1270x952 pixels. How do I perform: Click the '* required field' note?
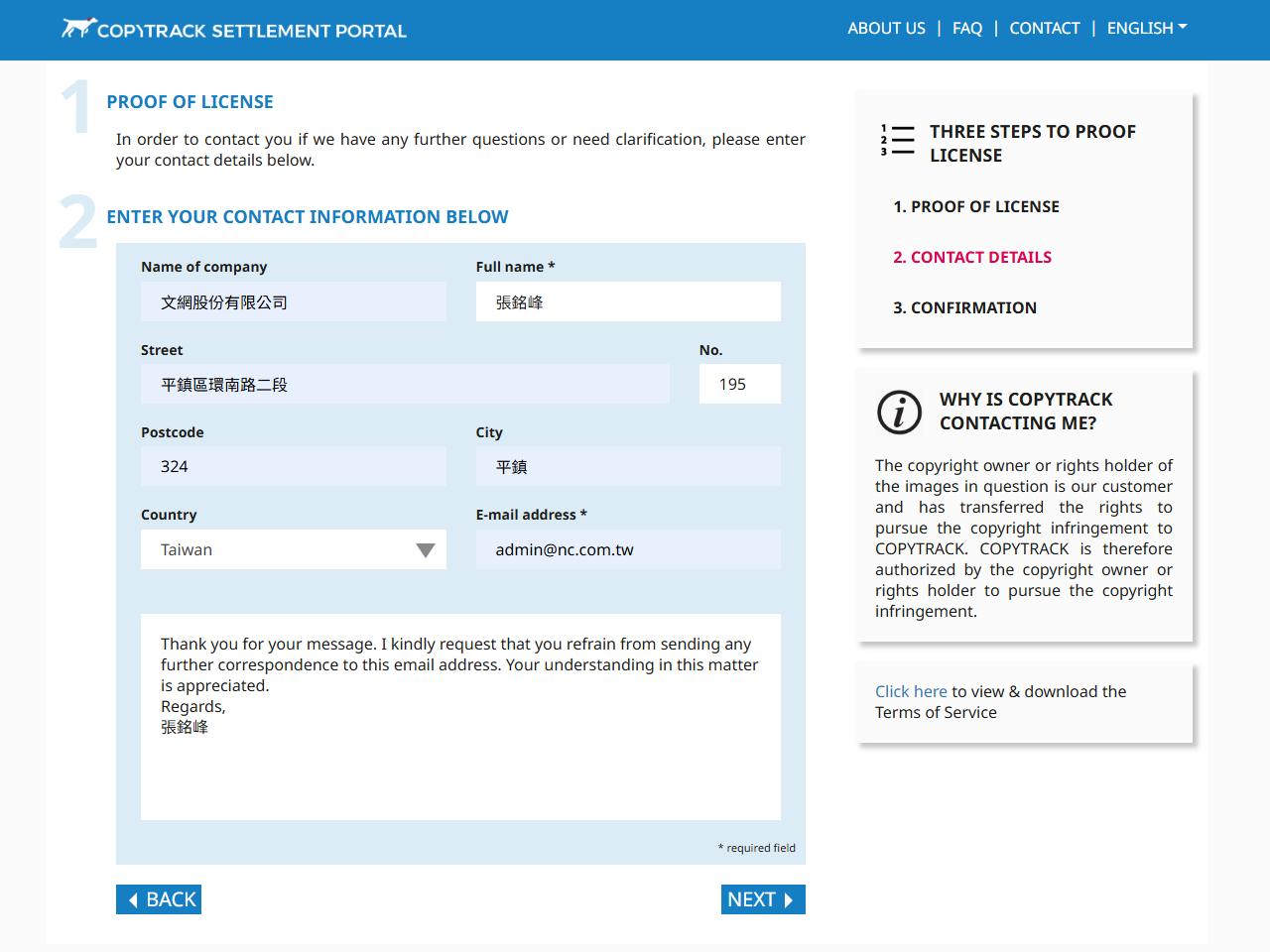pyautogui.click(x=757, y=848)
